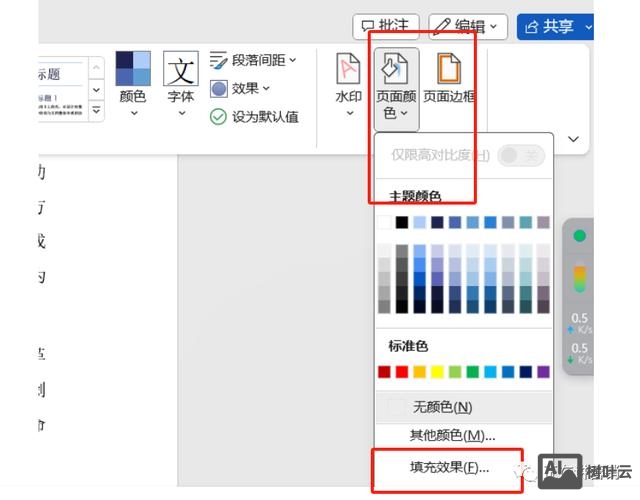Click the green dot on the network monitor widget

coord(580,236)
